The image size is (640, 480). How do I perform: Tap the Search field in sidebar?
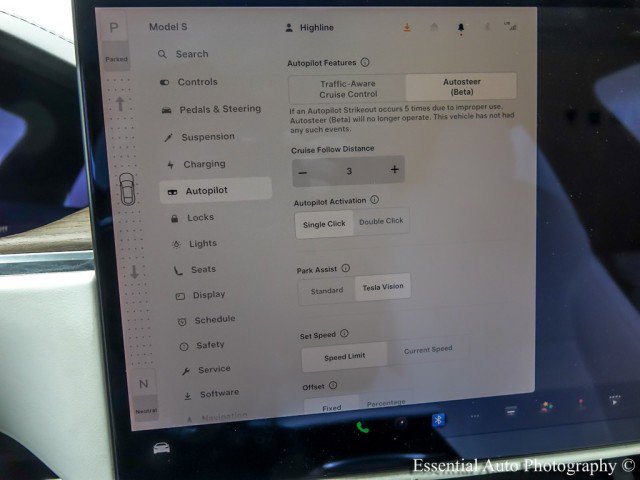point(192,54)
